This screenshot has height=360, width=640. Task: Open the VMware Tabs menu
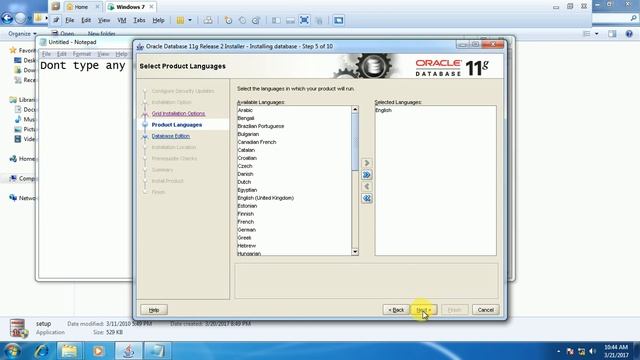tap(139, 20)
